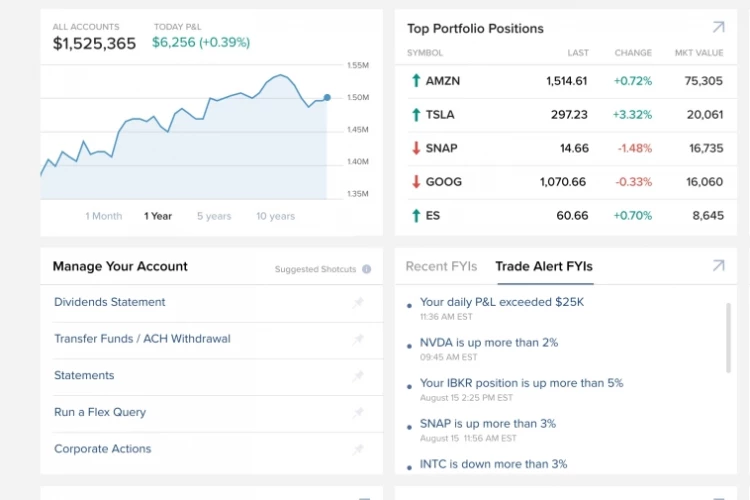Open 'INTC is down more than 3%' alert
This screenshot has height=500, width=750.
494,464
